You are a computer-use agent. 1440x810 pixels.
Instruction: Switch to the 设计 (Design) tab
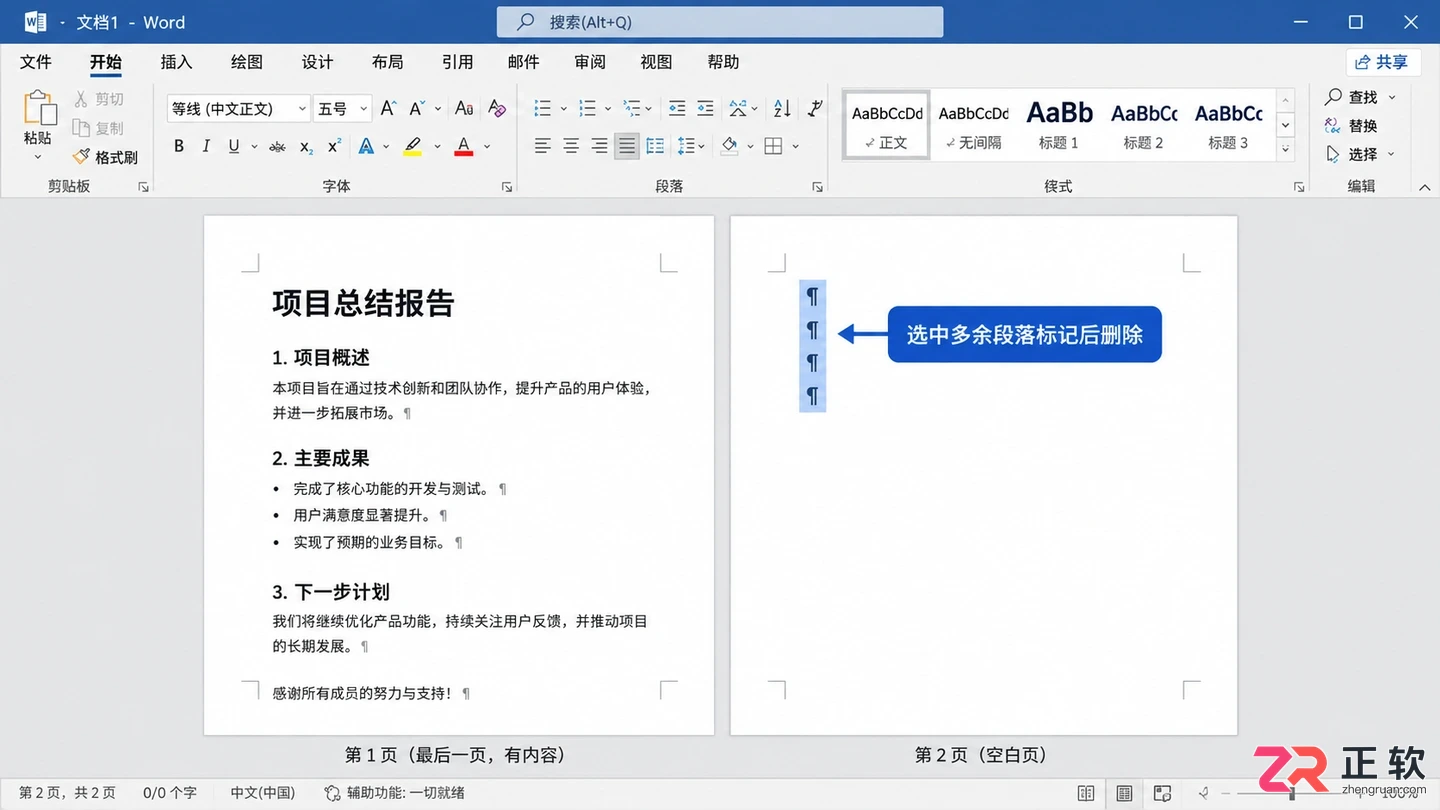317,62
